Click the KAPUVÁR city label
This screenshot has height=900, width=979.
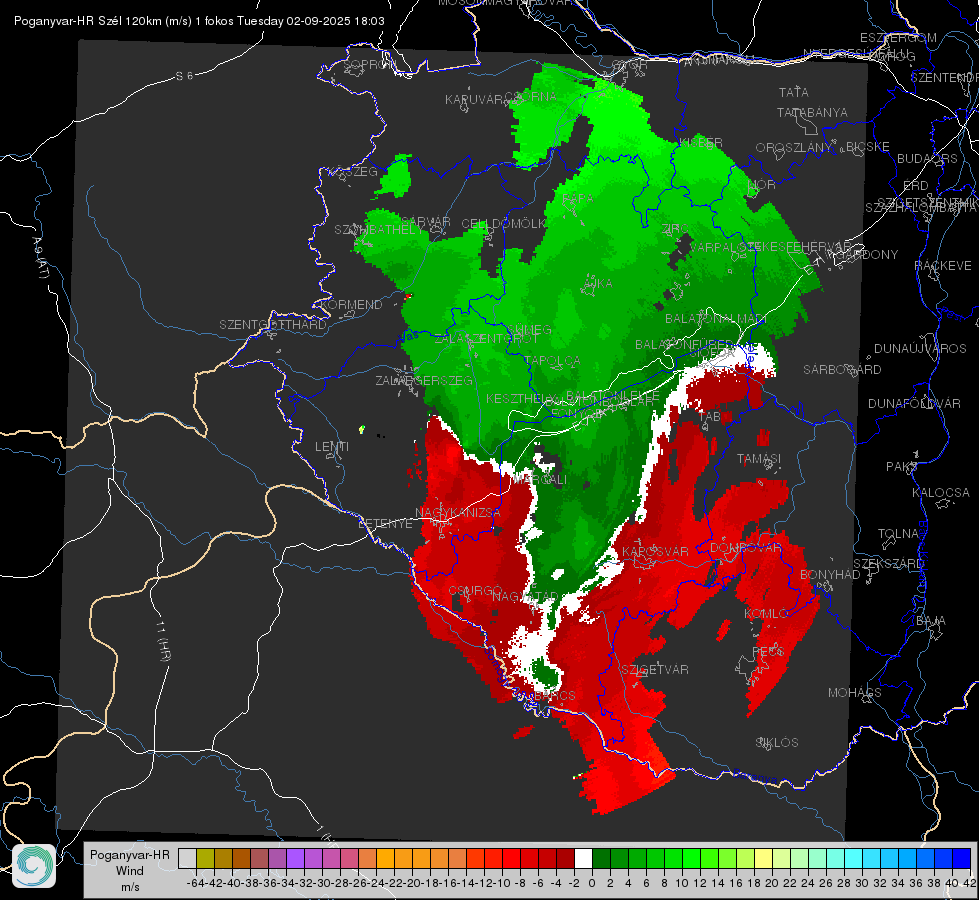tap(474, 100)
